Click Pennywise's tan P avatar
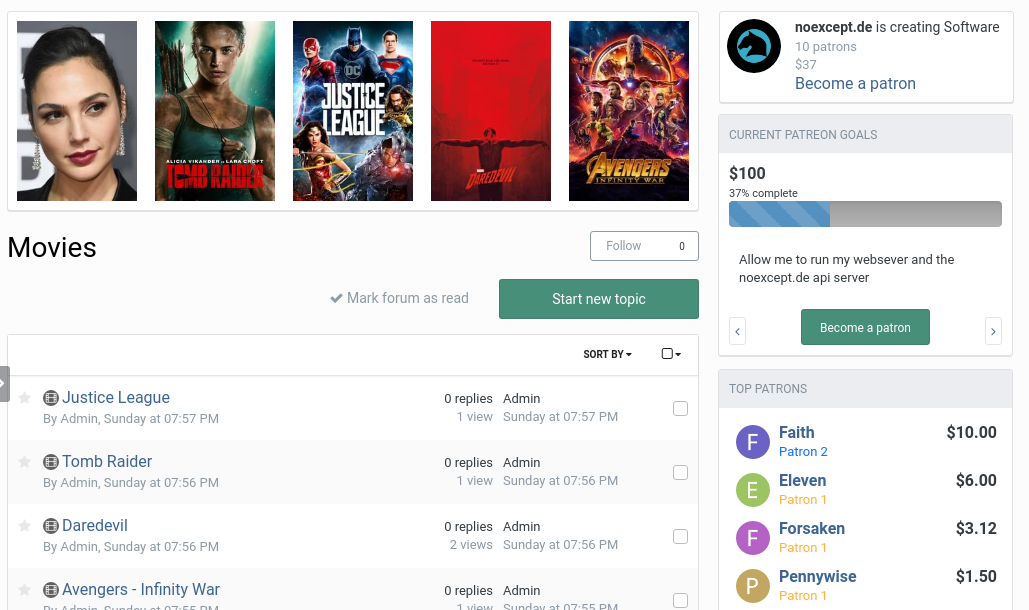This screenshot has width=1029, height=610. 753,586
